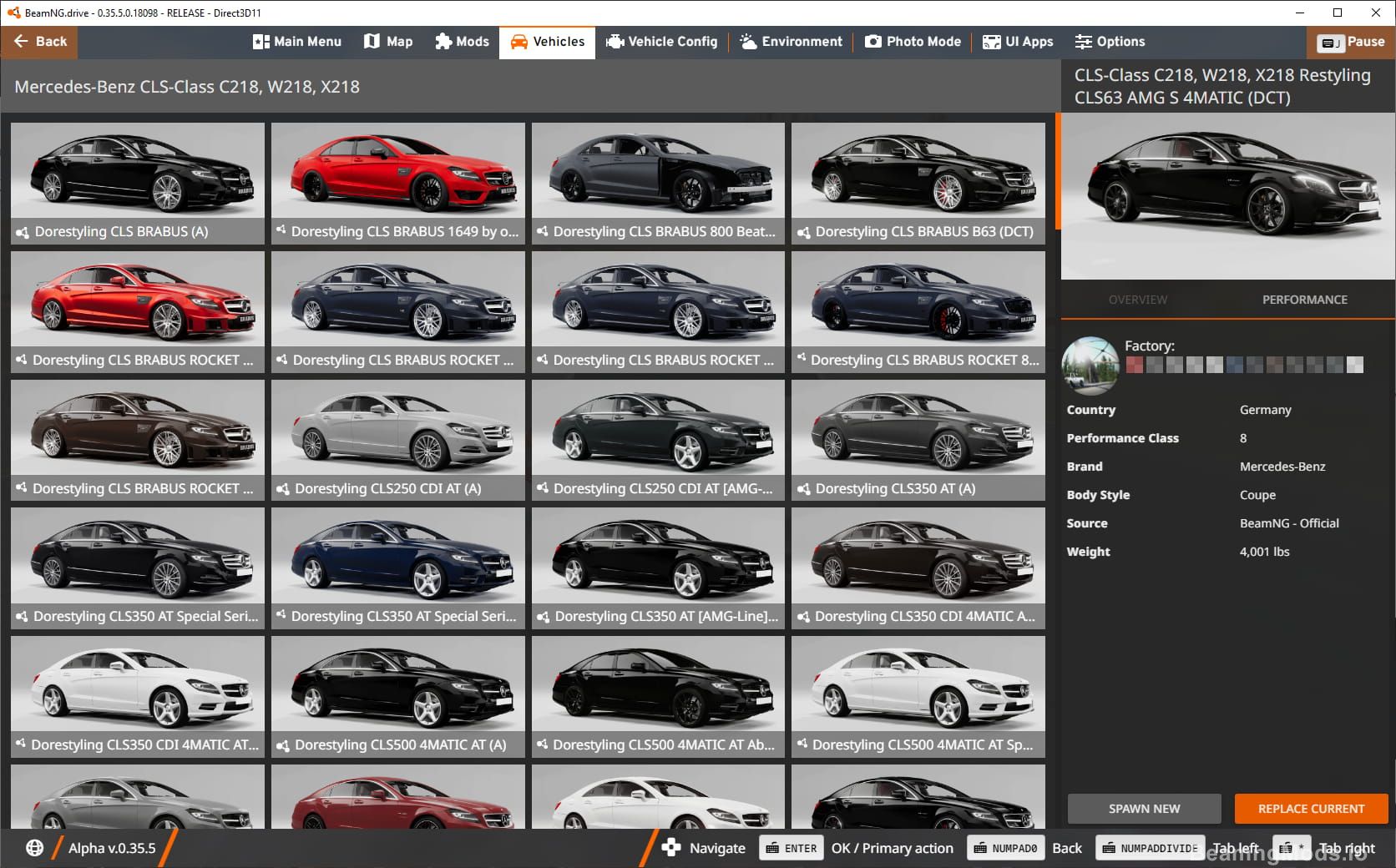Click the 'Mercedes-Benz CLS-Class C218, W218, X218' heading

pyautogui.click(x=187, y=87)
